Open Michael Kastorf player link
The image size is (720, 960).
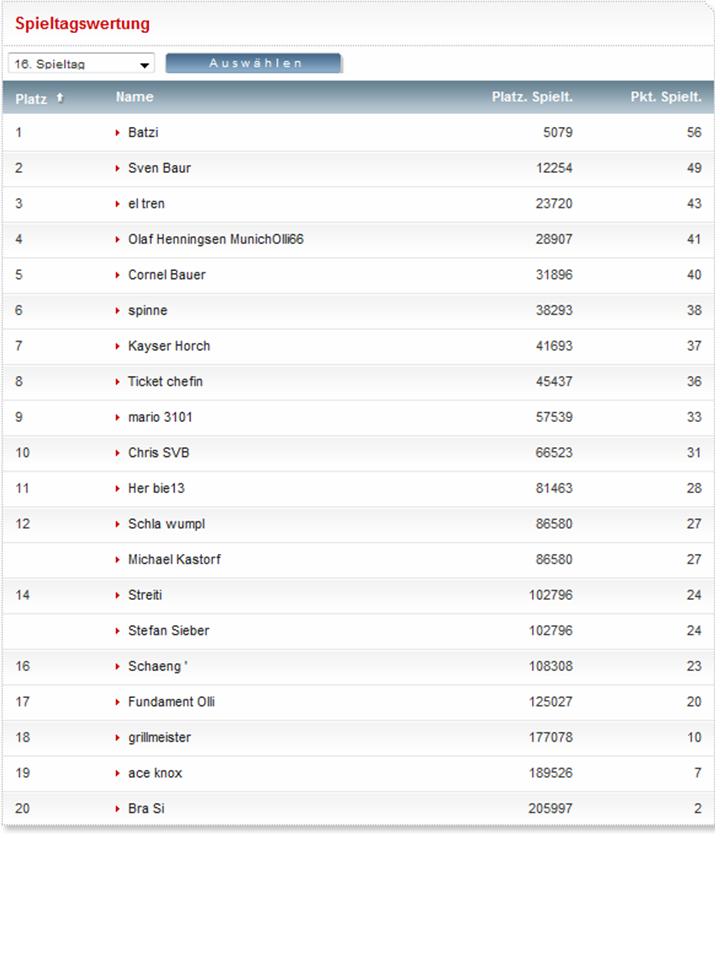[x=174, y=560]
